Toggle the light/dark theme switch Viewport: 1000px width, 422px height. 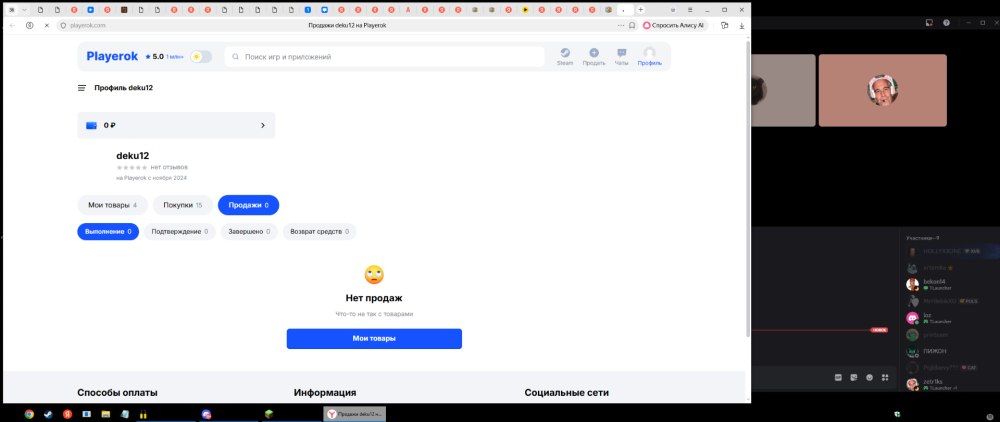tap(201, 57)
